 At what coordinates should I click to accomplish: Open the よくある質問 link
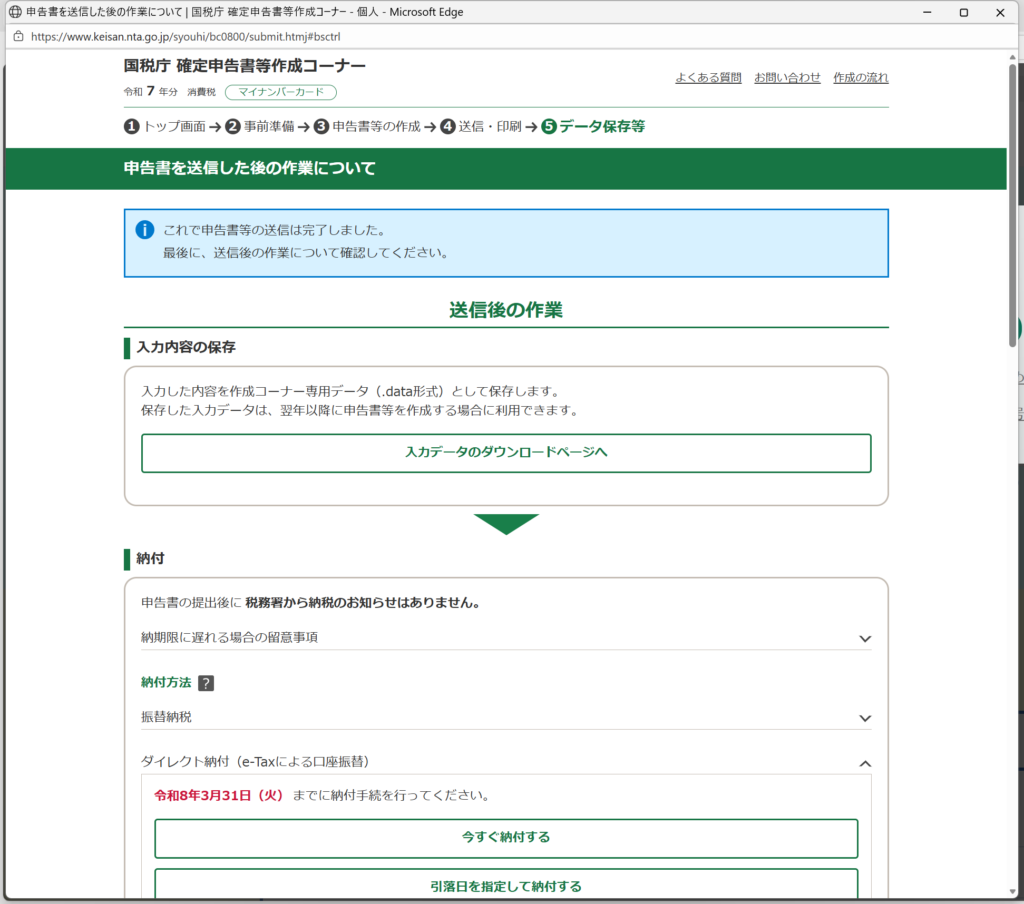708,78
